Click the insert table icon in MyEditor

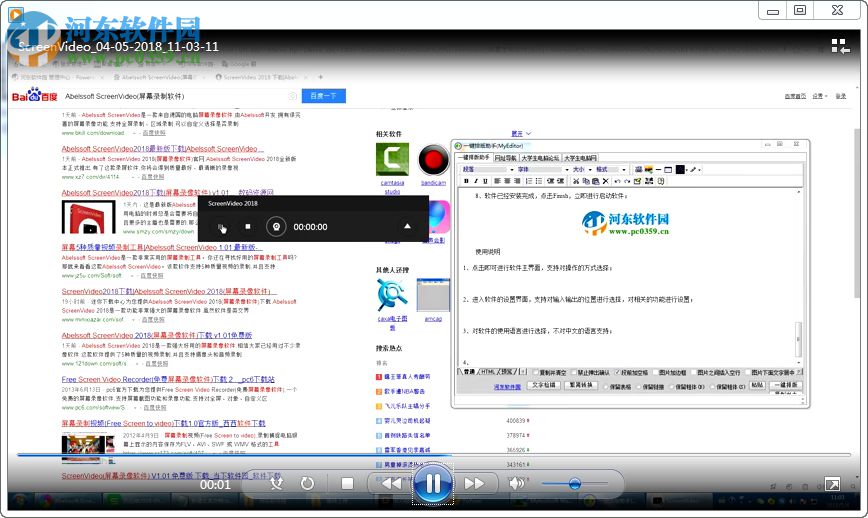668,170
